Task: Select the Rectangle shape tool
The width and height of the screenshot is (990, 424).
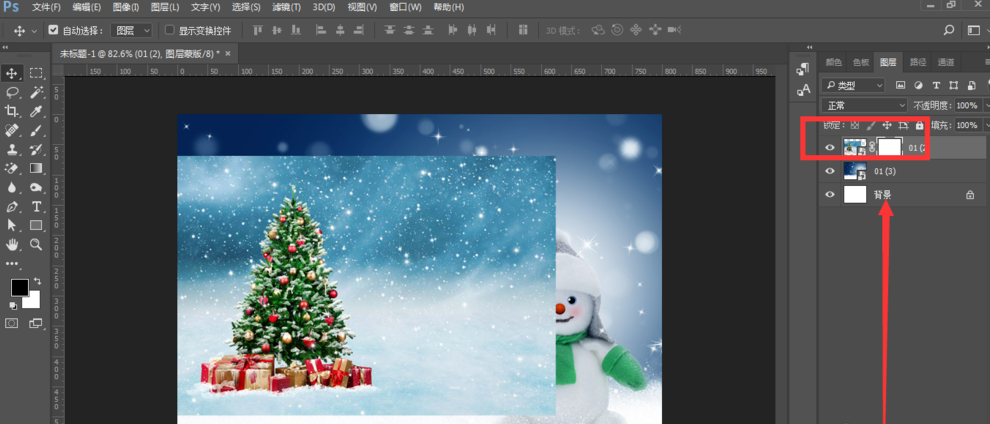Action: tap(36, 225)
